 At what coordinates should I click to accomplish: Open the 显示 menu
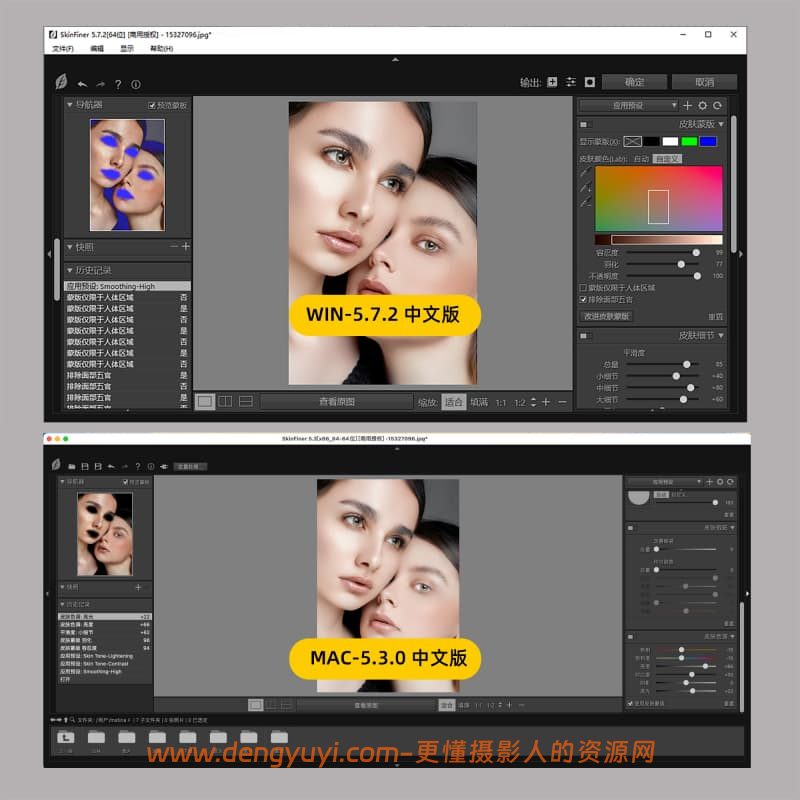coord(127,48)
